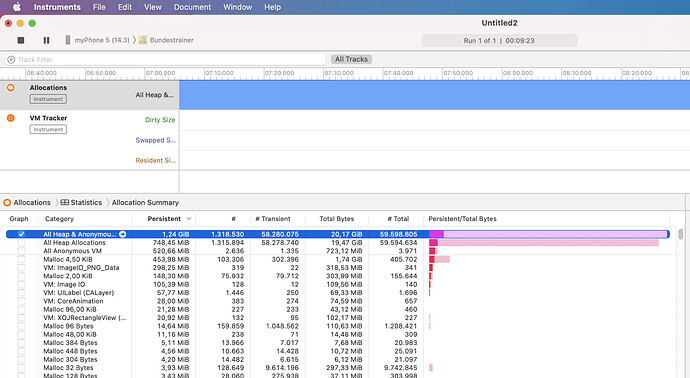
Task: Click the 07:00.000 timeline ruler mark
Action: click(161, 73)
